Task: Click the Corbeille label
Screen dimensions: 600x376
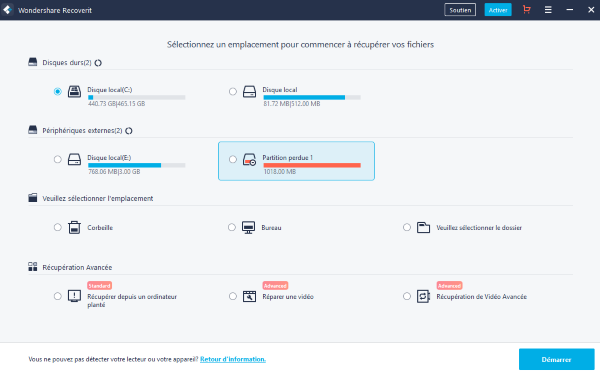Action: [100, 228]
